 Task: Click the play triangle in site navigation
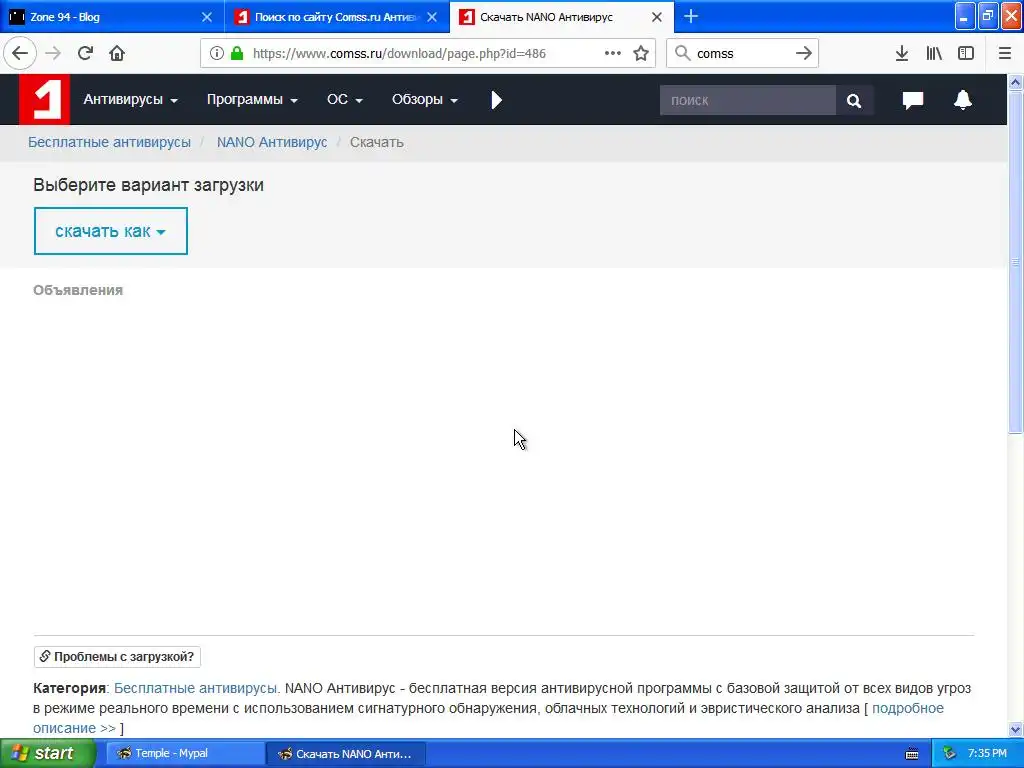click(x=496, y=100)
